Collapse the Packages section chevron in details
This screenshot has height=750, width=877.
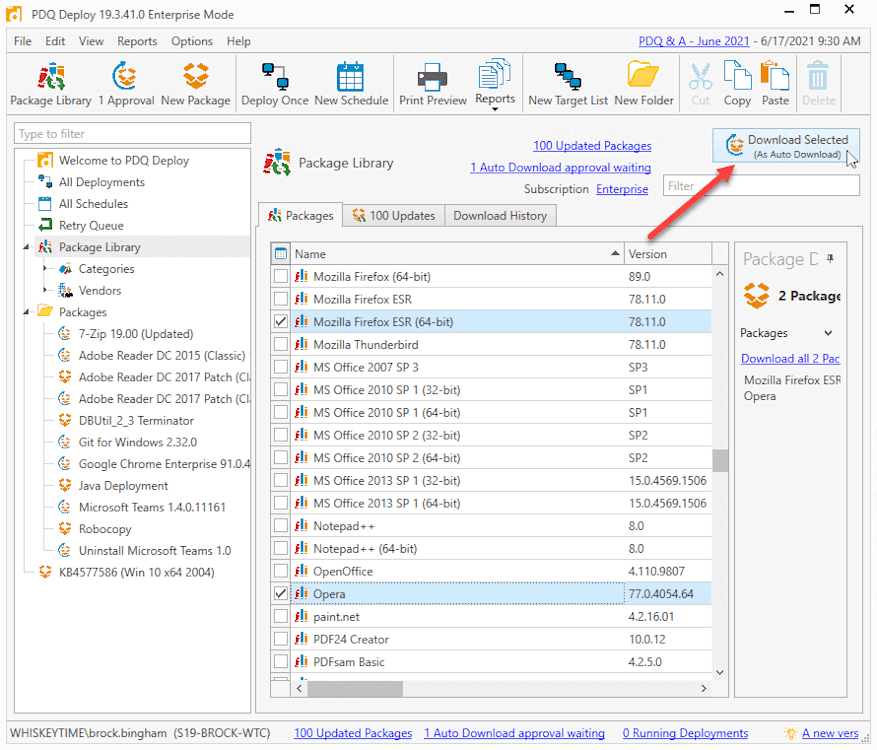(828, 333)
